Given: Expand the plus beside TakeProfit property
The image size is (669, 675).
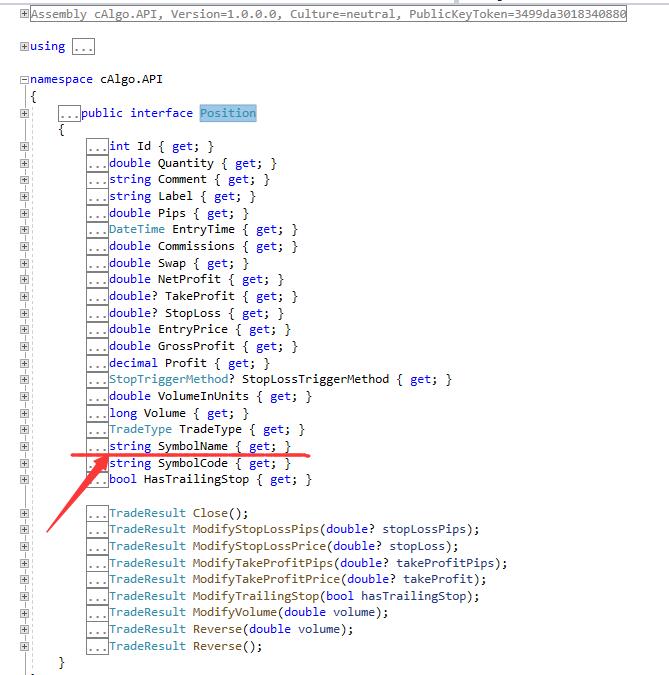Looking at the screenshot, I should click(x=25, y=296).
